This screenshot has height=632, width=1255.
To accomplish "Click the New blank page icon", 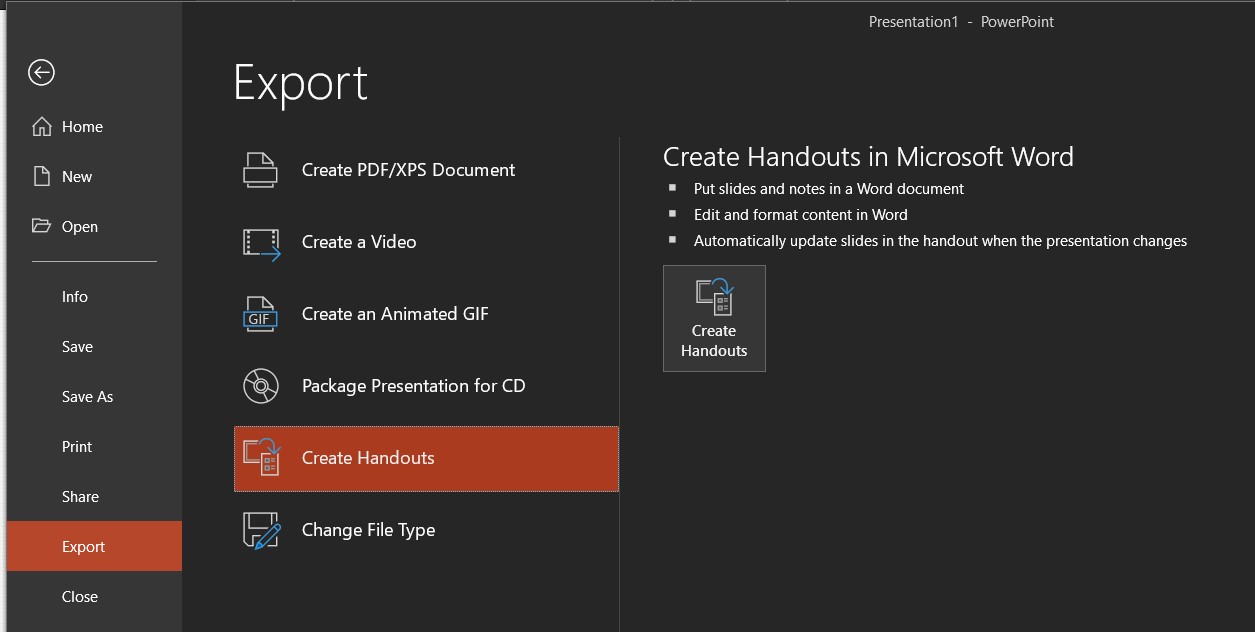I will point(42,177).
